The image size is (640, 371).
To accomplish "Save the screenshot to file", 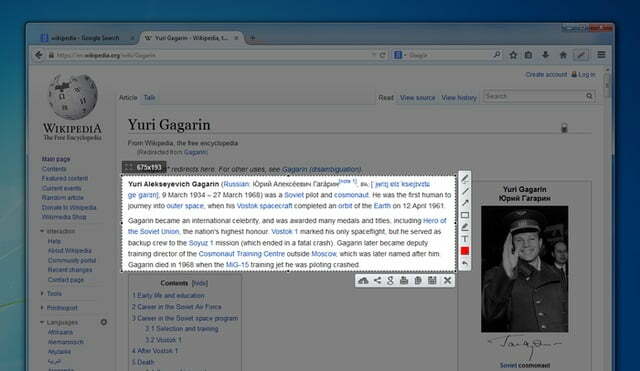I will pyautogui.click(x=432, y=280).
